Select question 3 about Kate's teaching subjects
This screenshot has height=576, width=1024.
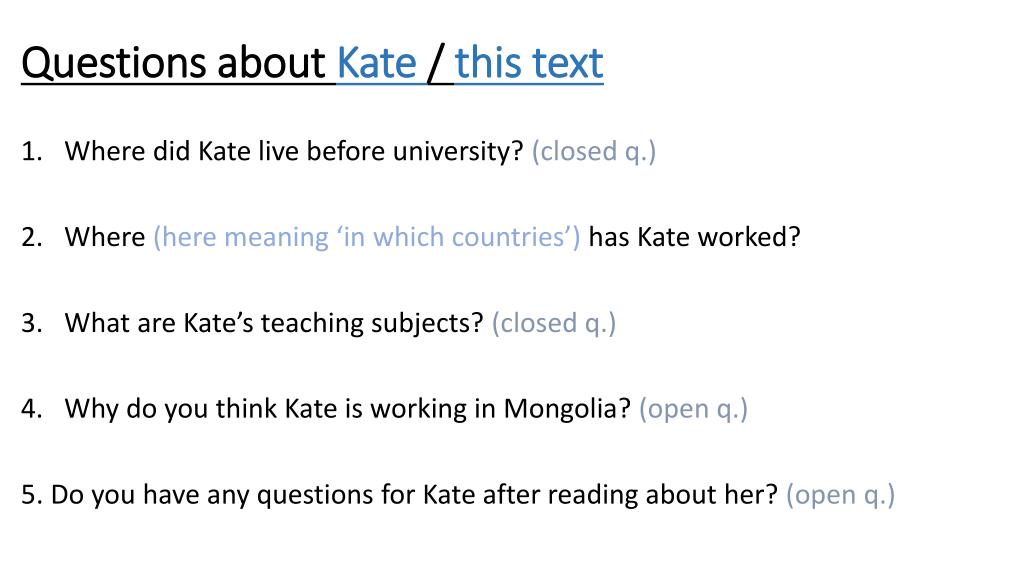[274, 323]
